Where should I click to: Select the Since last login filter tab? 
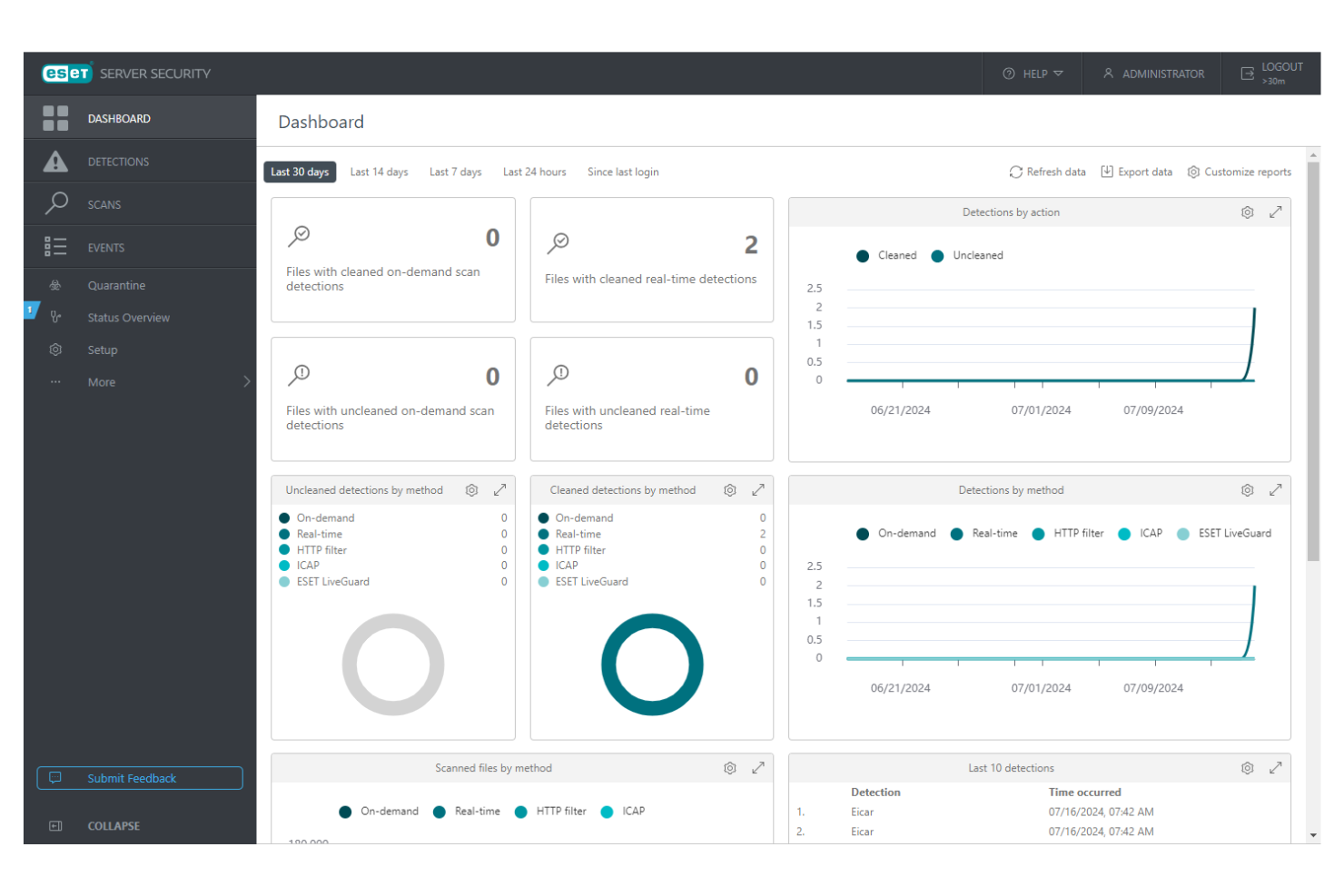(x=623, y=172)
